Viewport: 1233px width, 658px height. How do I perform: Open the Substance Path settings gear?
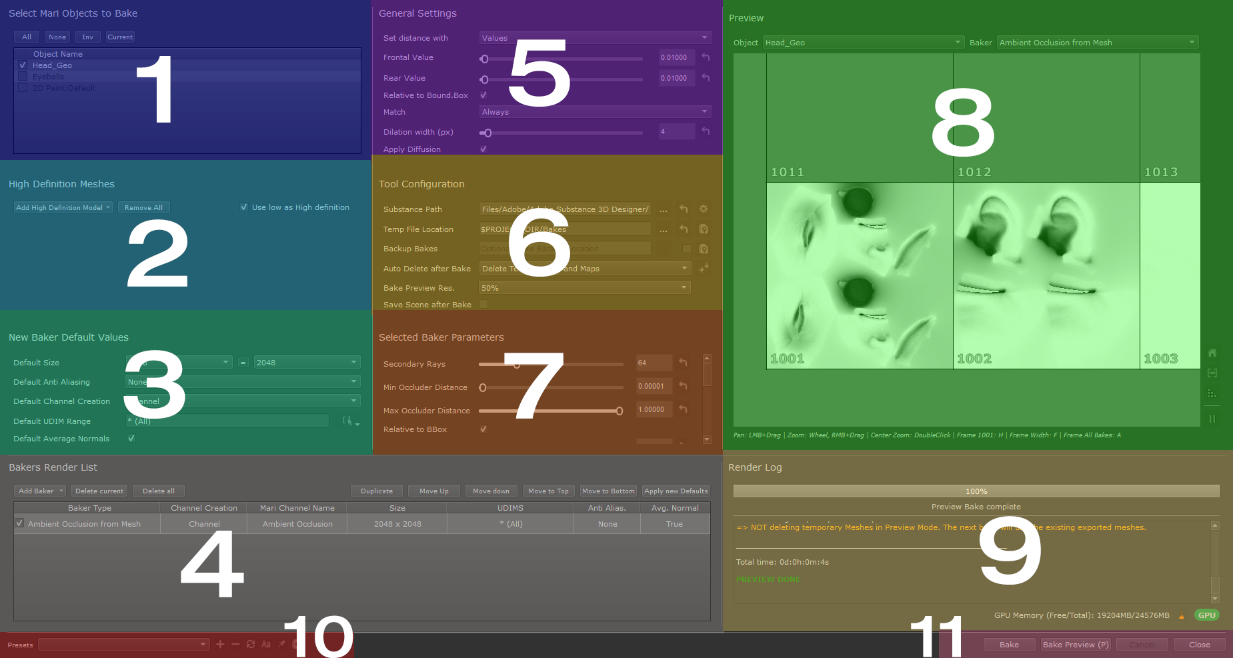(704, 209)
